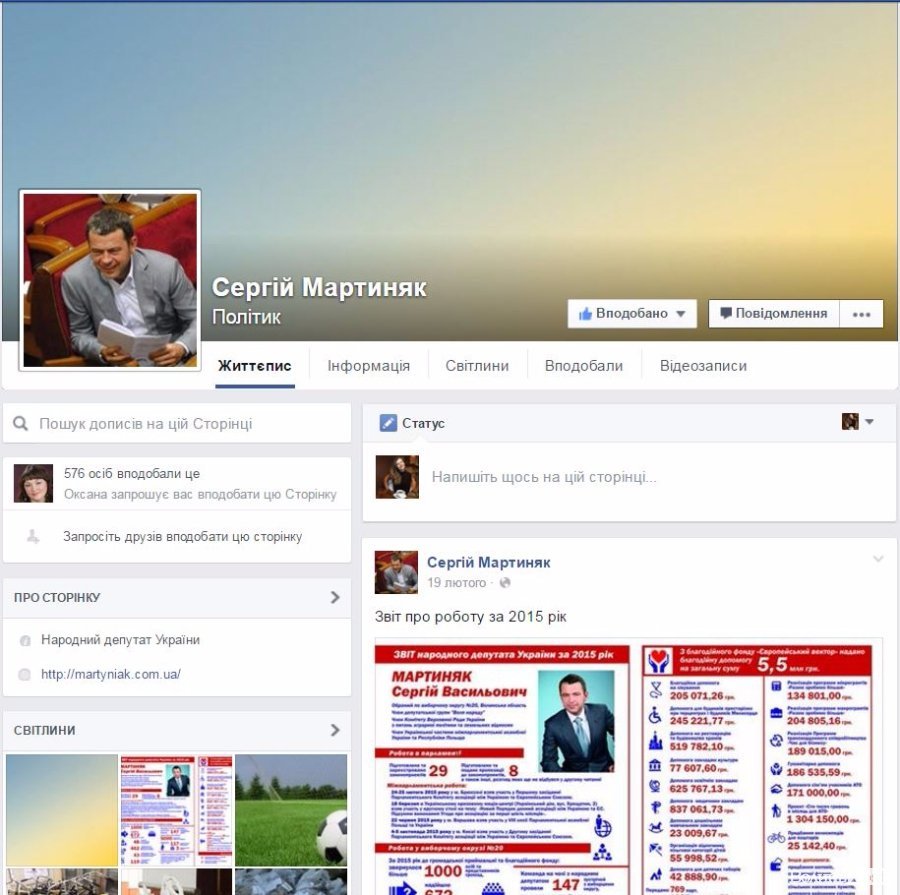Open the posting identity selector dropdown
The image size is (900, 895).
(x=857, y=422)
